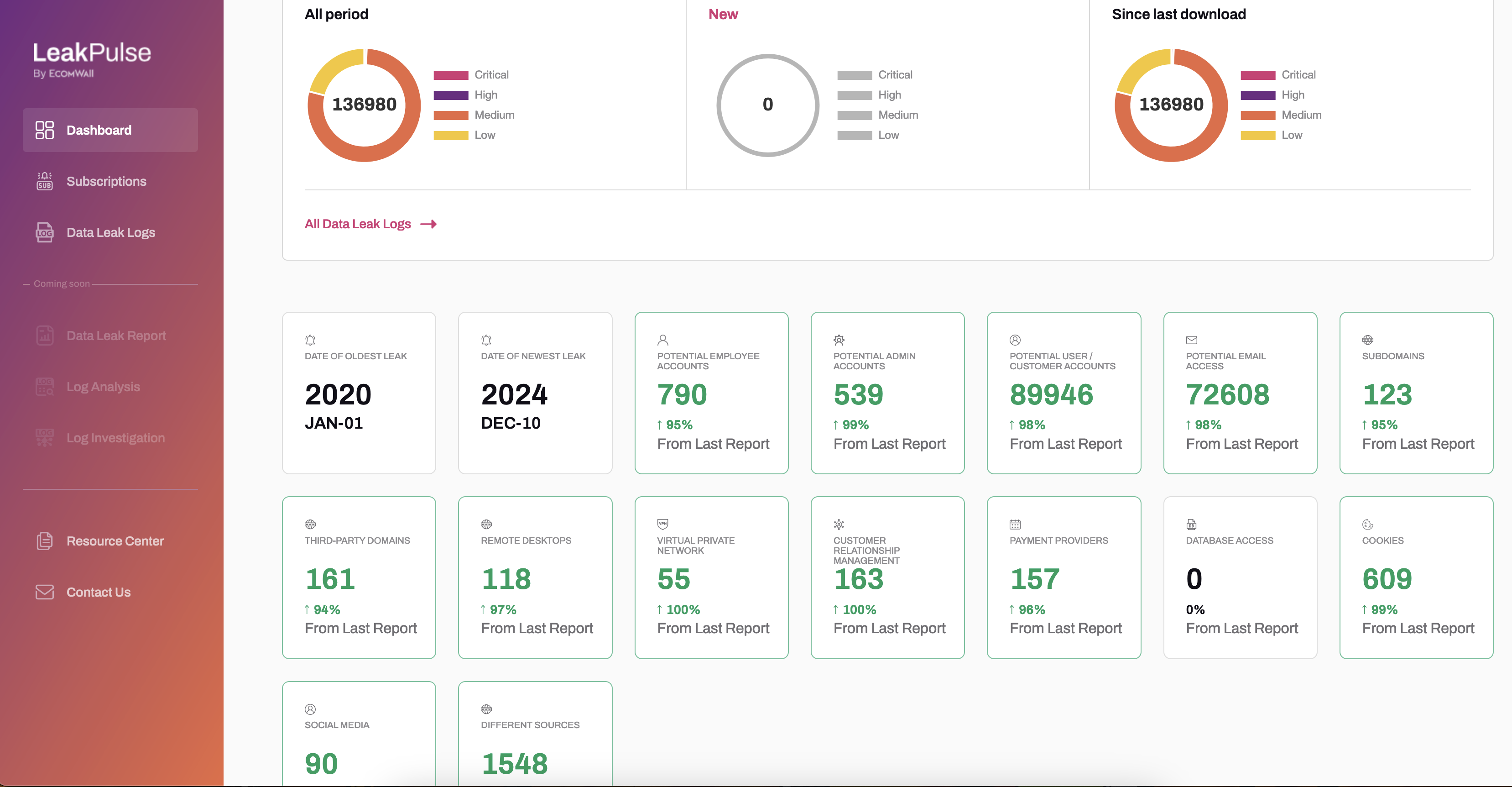Open the Data Leak Logs menu item
This screenshot has height=787, width=1512.
coord(110,232)
